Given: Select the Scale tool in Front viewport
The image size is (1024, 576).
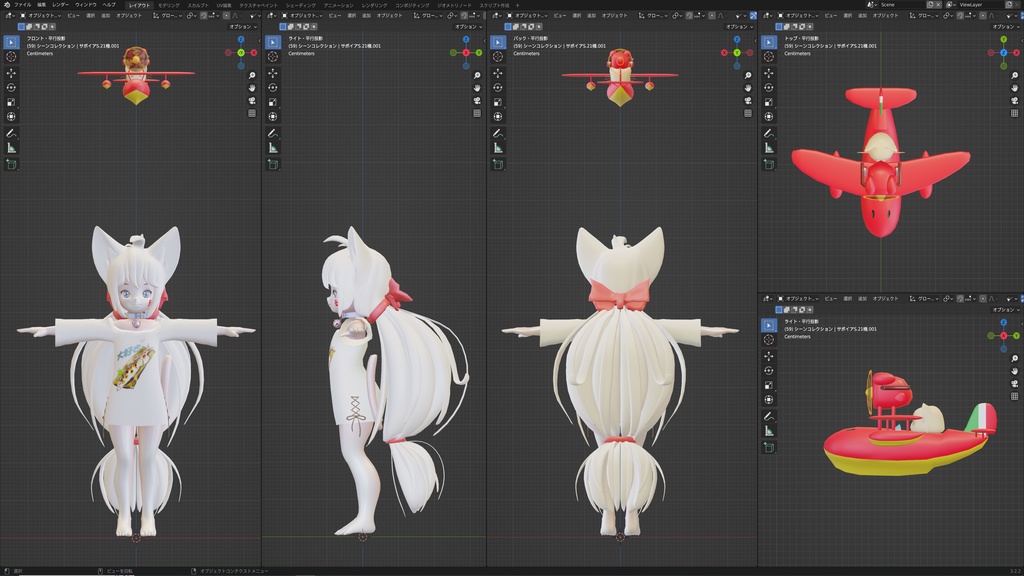Looking at the screenshot, I should 11,102.
